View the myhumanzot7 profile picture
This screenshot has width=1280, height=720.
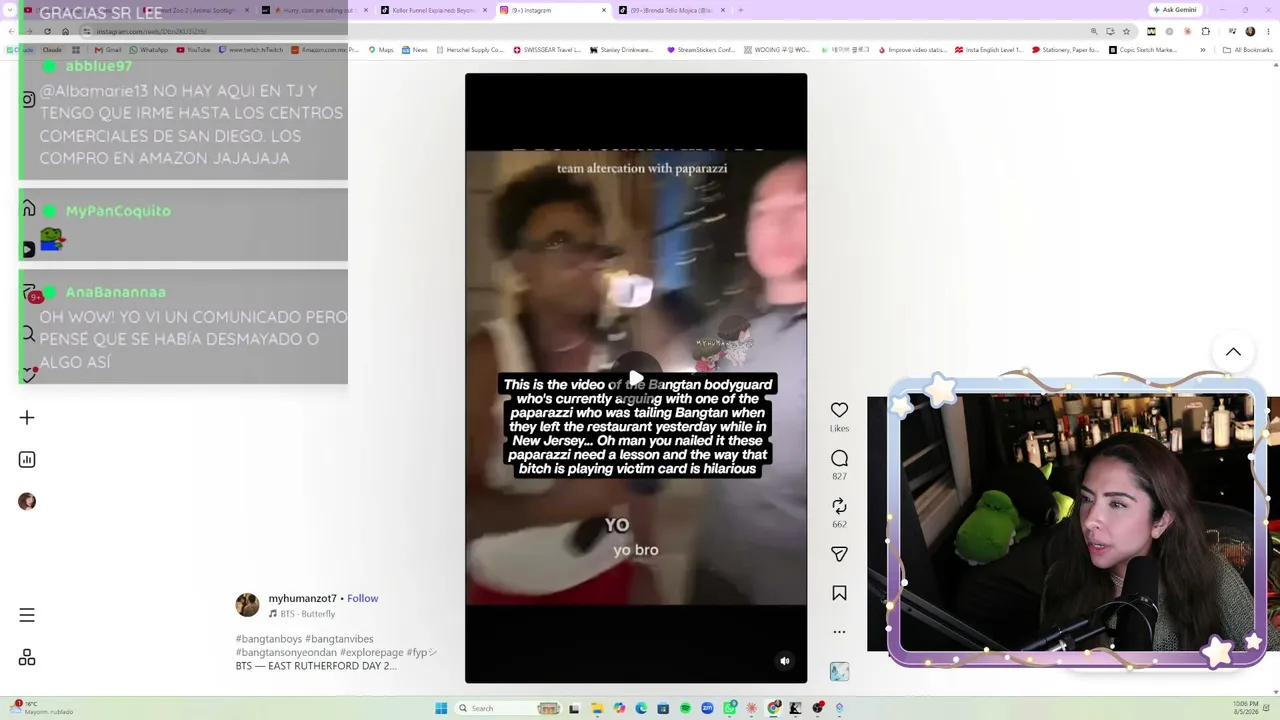[x=247, y=605]
